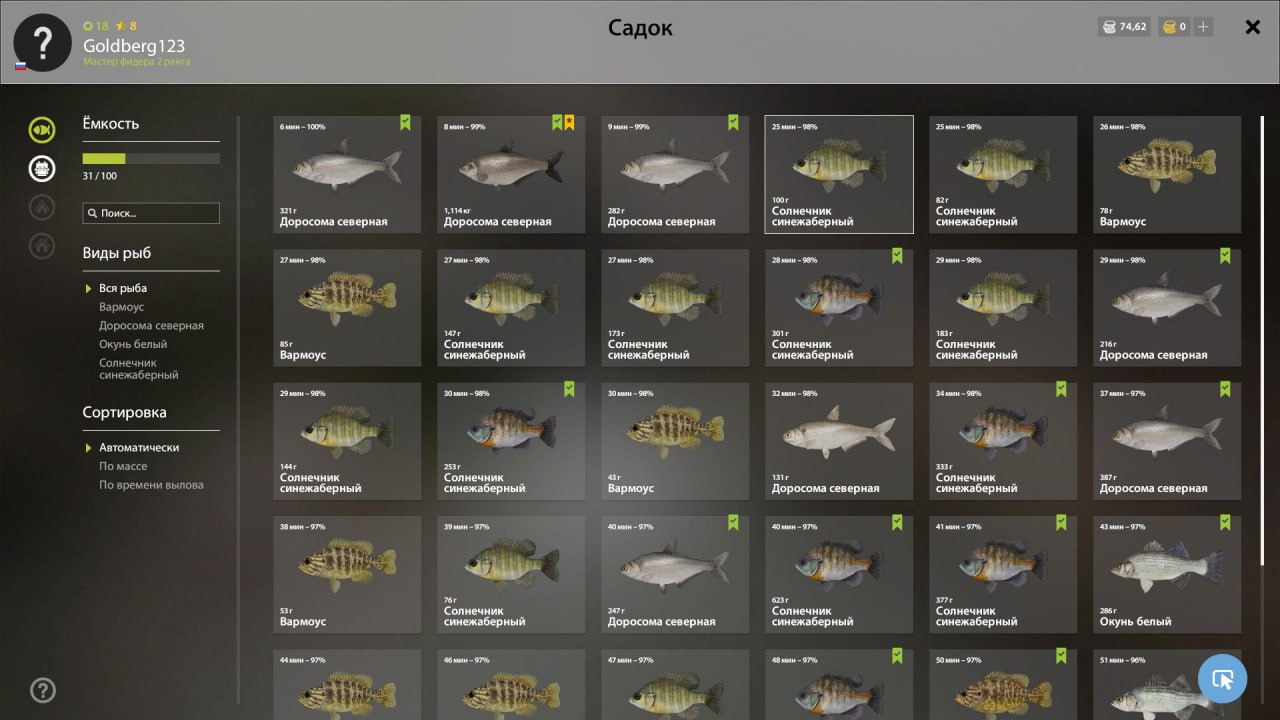This screenshot has width=1280, height=720.
Task: Click the tent camp sidebar icon
Action: (42, 207)
